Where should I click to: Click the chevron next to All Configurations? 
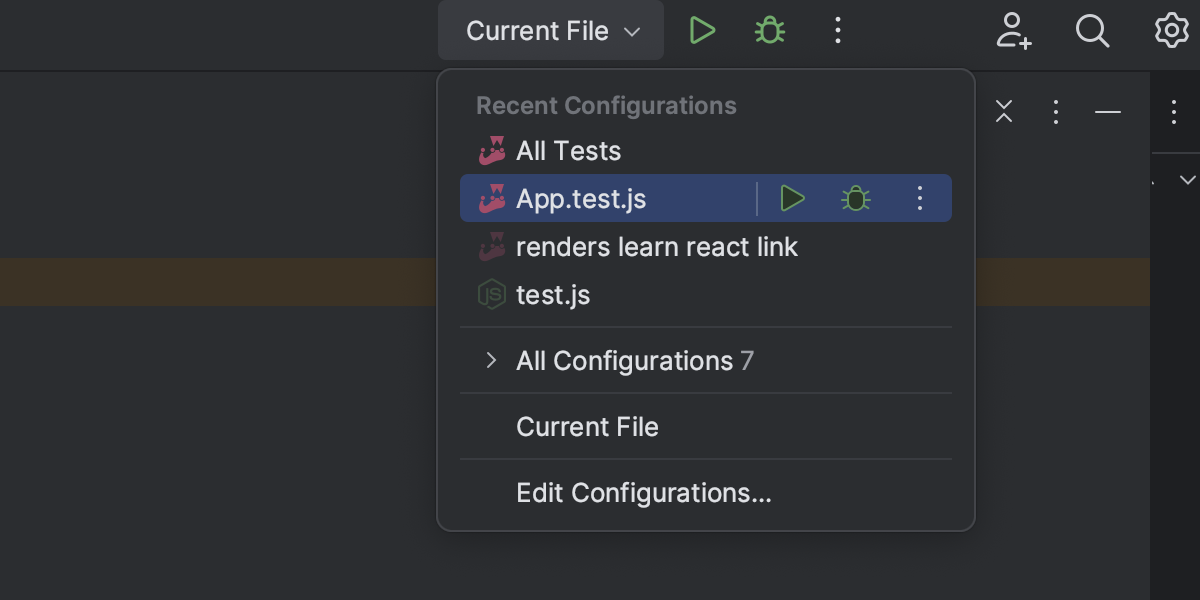[489, 361]
